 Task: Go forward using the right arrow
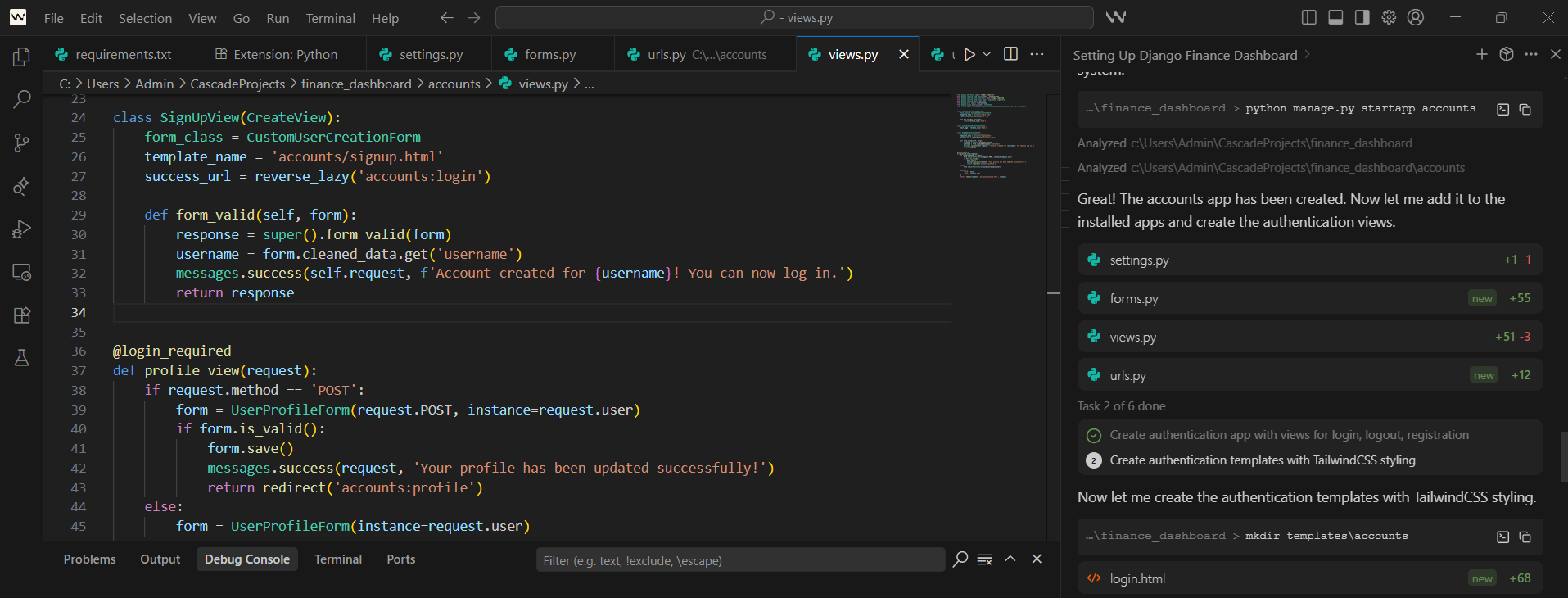tap(474, 17)
